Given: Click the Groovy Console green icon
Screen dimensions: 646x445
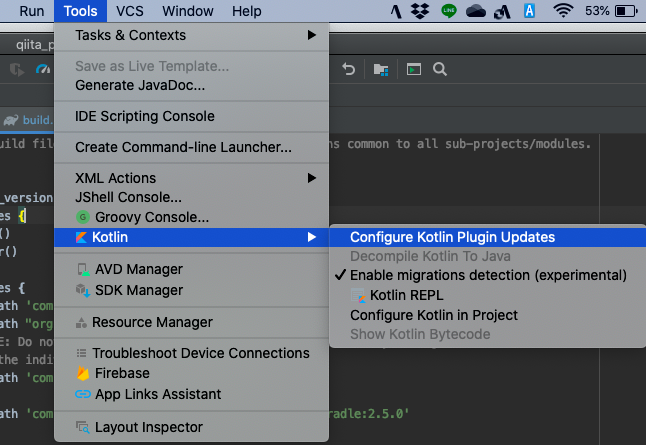Looking at the screenshot, I should click(x=83, y=217).
